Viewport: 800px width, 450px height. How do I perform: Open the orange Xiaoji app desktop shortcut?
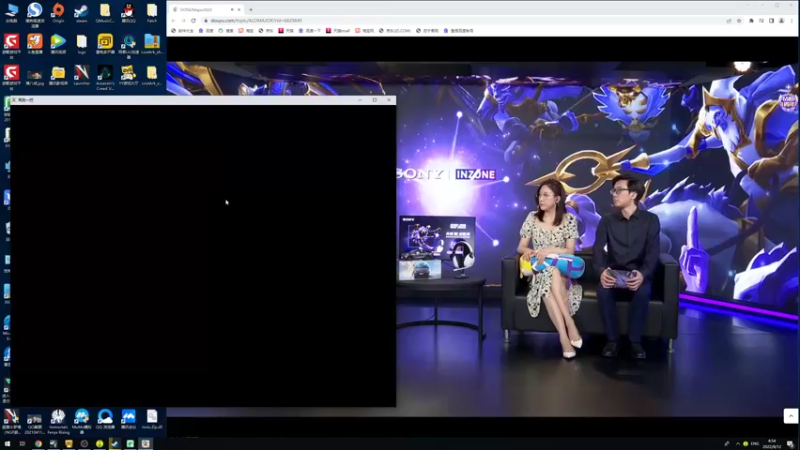pyautogui.click(x=35, y=43)
